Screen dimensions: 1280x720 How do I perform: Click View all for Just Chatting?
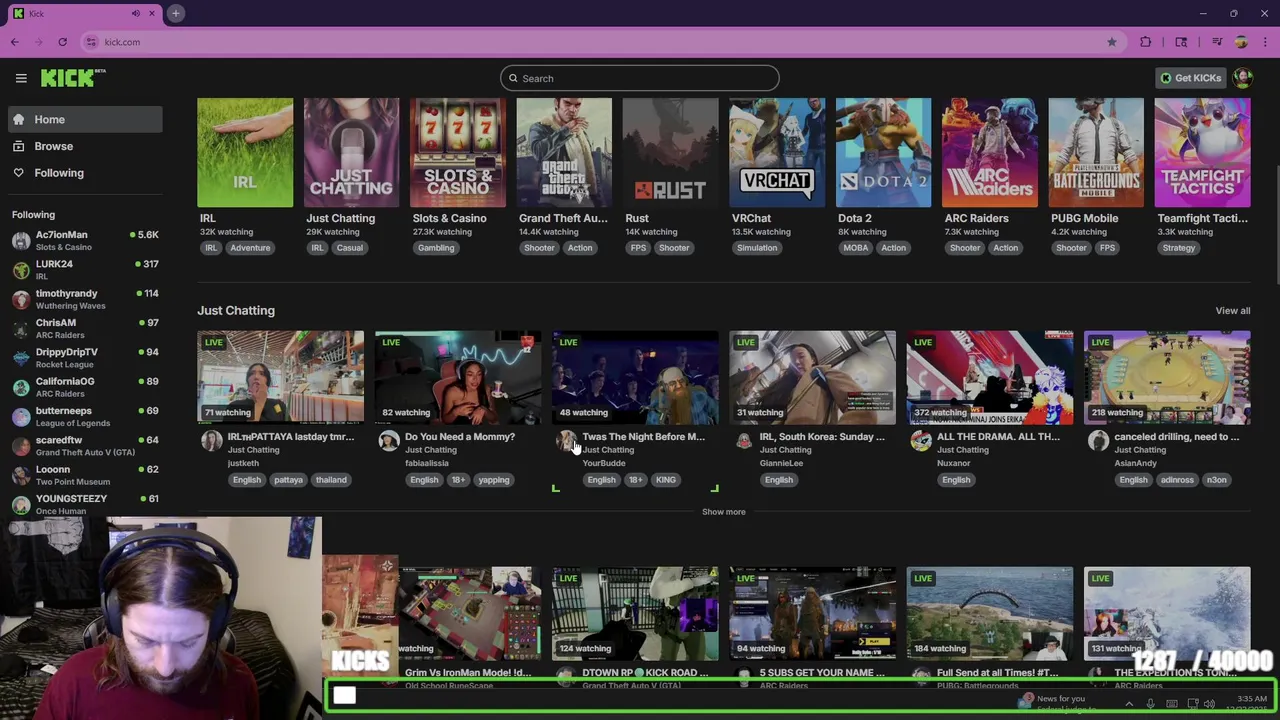click(x=1232, y=311)
